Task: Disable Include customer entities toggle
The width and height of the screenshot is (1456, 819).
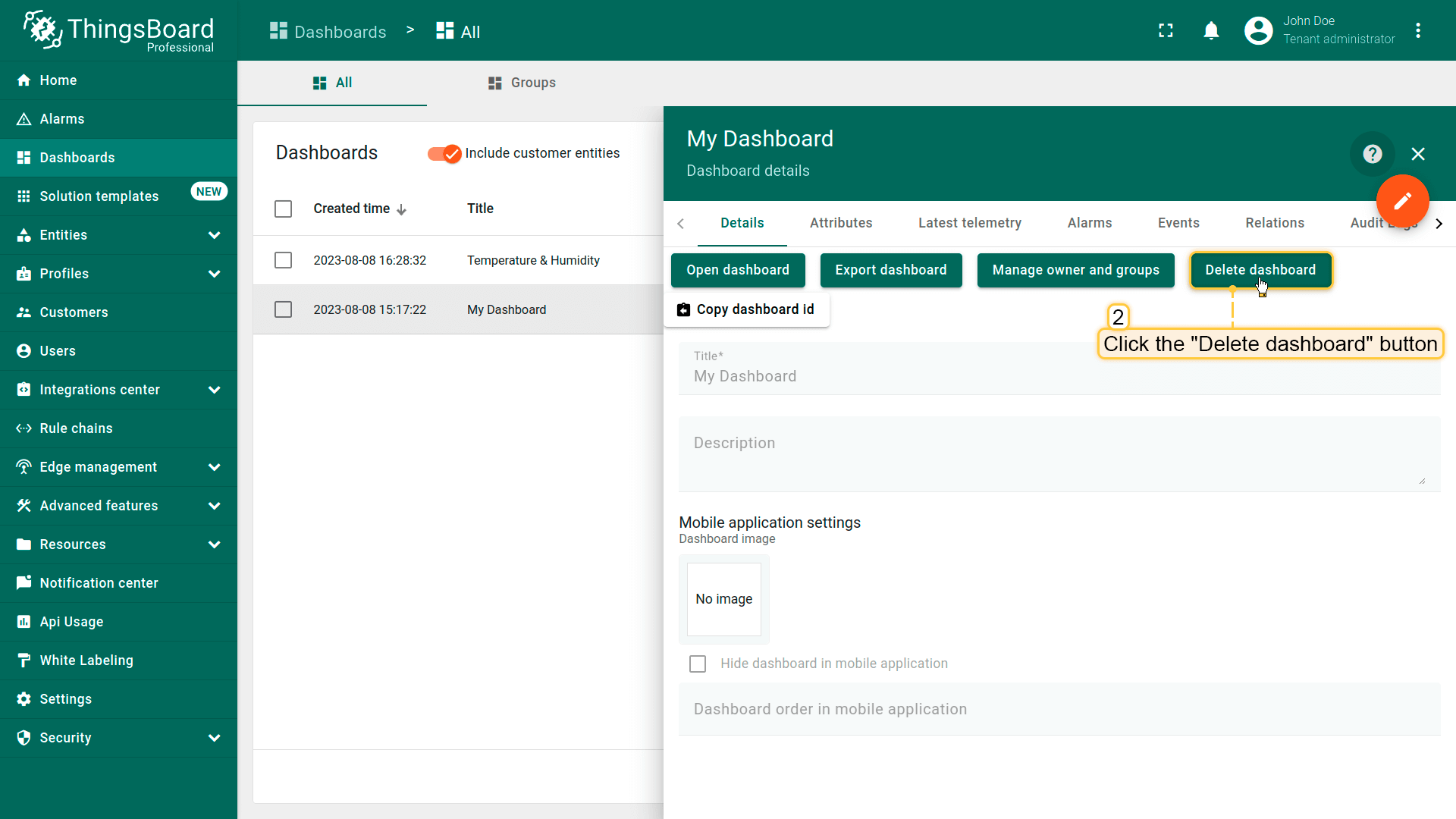Action: click(444, 154)
